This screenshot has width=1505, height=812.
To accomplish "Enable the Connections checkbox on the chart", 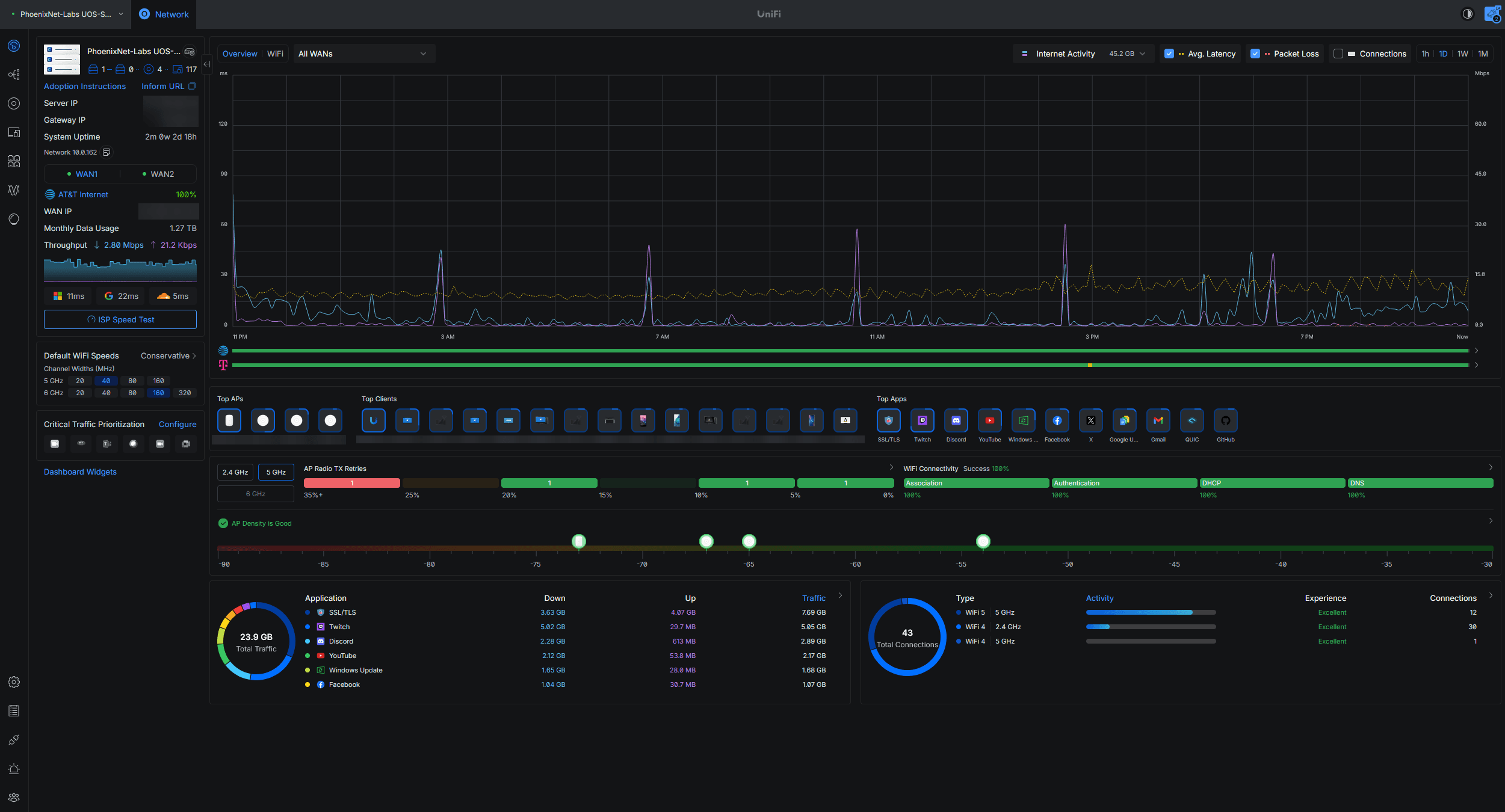I will [x=1338, y=54].
